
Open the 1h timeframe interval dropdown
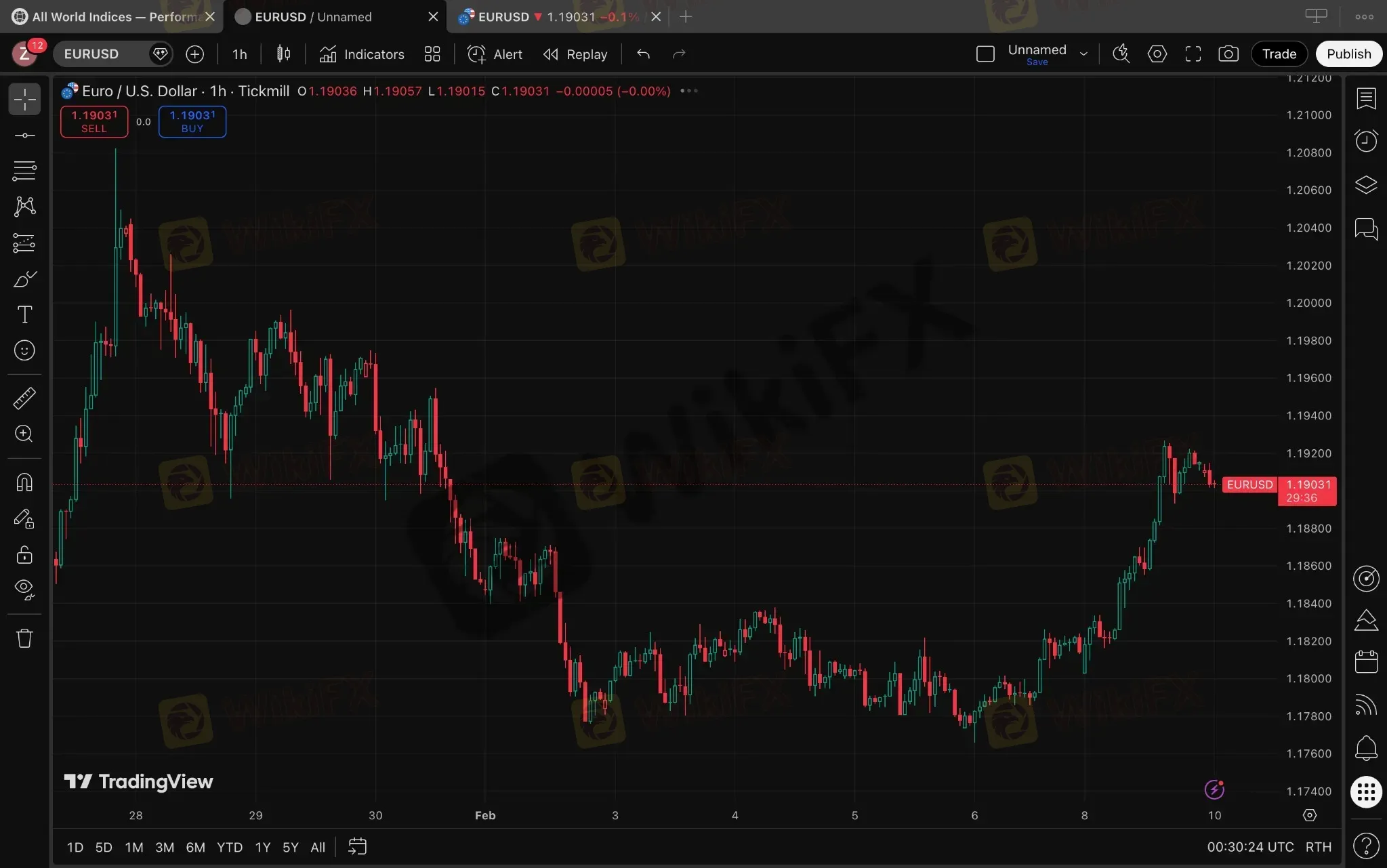[239, 54]
